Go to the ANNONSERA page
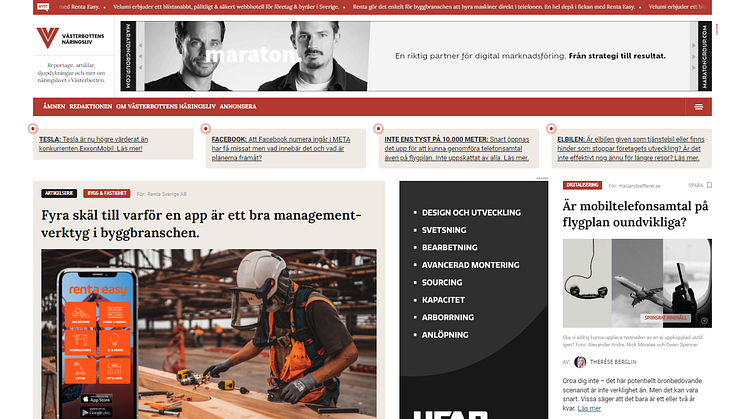Viewport: 746px width, 419px height. (x=238, y=107)
